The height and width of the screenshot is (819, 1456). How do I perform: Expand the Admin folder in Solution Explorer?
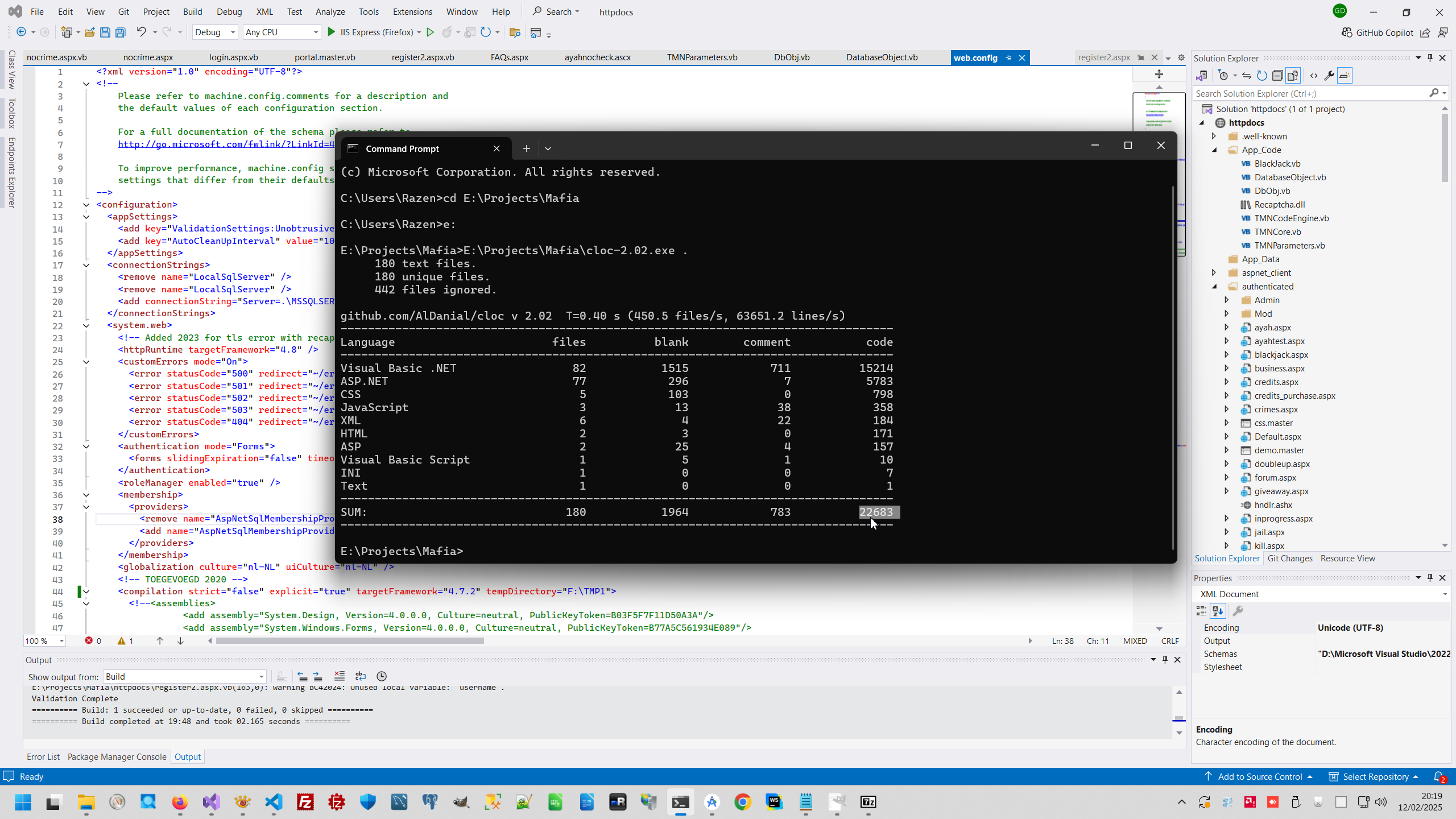tap(1227, 300)
